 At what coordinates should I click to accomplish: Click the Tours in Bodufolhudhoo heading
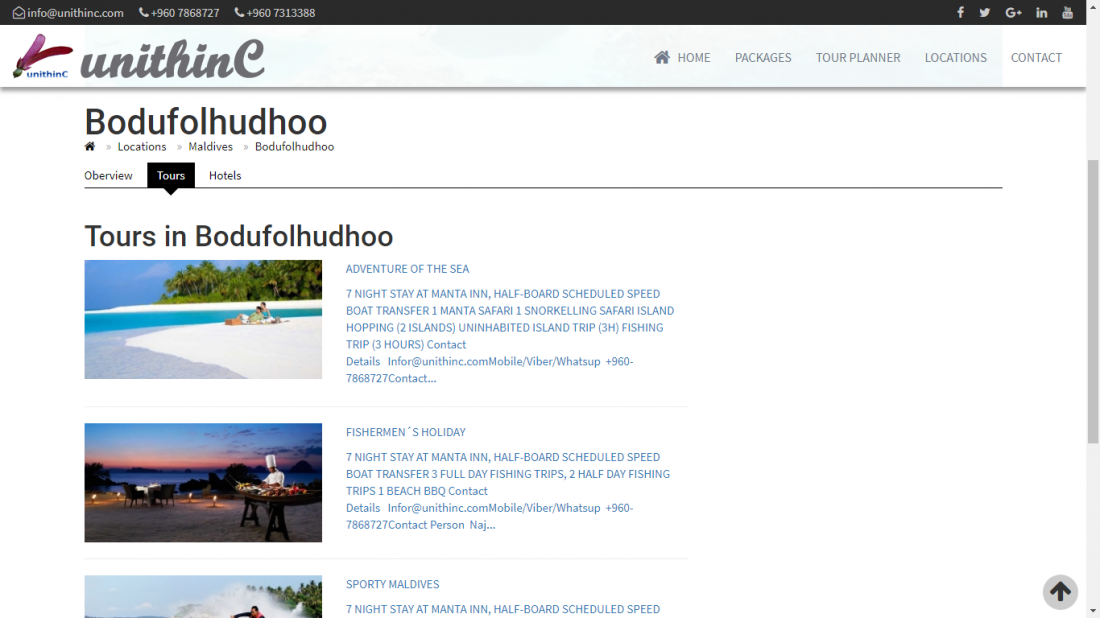[x=239, y=236]
